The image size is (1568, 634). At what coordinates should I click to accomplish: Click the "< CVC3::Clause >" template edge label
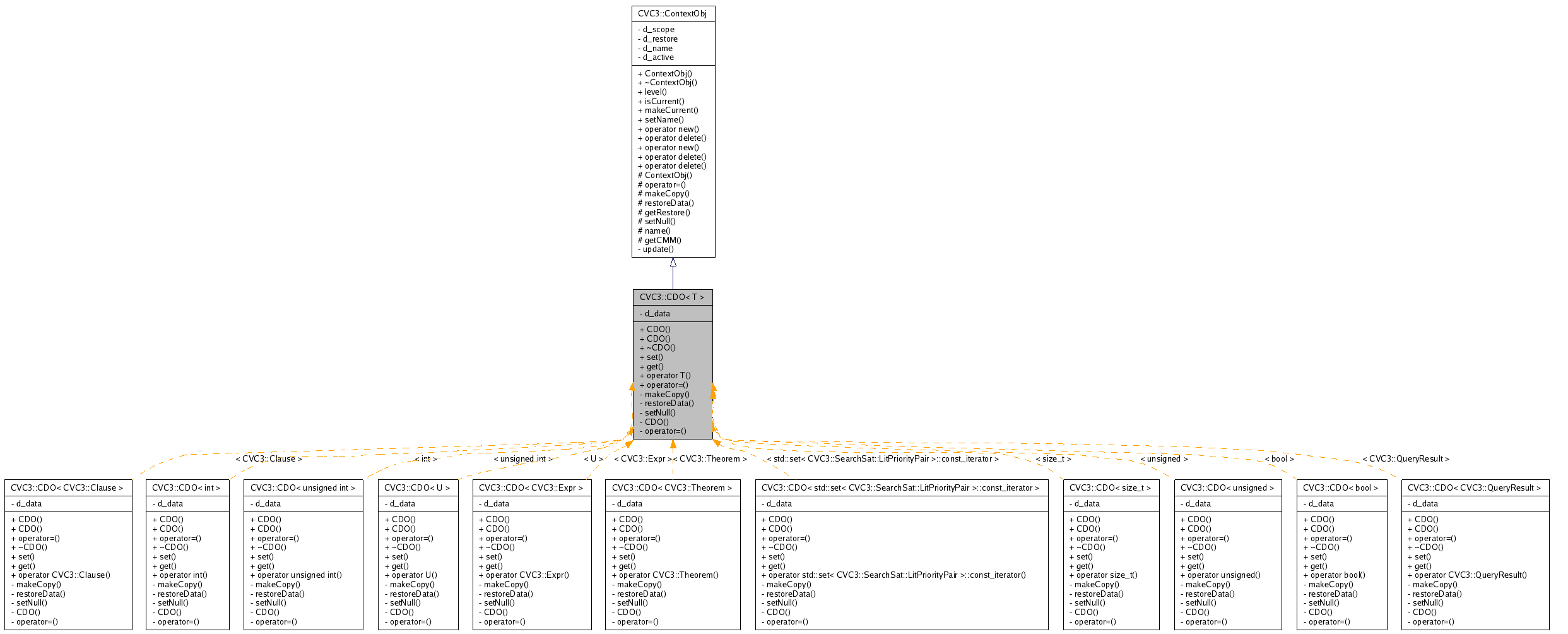pos(269,459)
